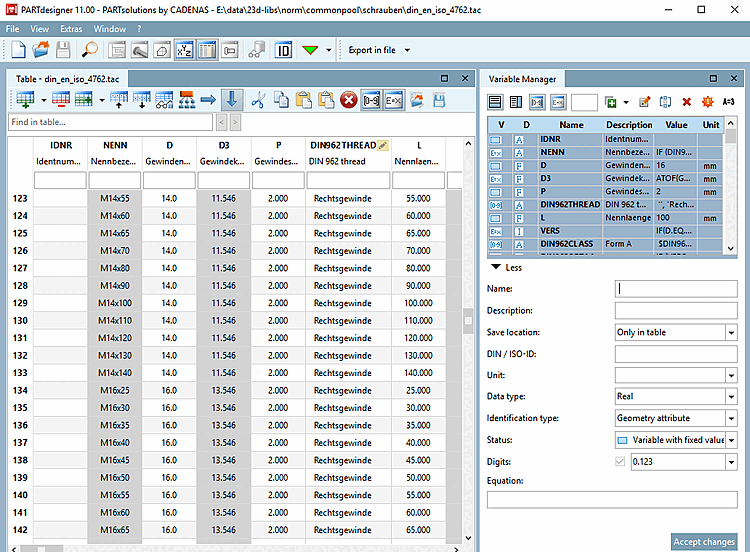Click the magnifier search icon in the main toolbar

pyautogui.click(x=90, y=50)
